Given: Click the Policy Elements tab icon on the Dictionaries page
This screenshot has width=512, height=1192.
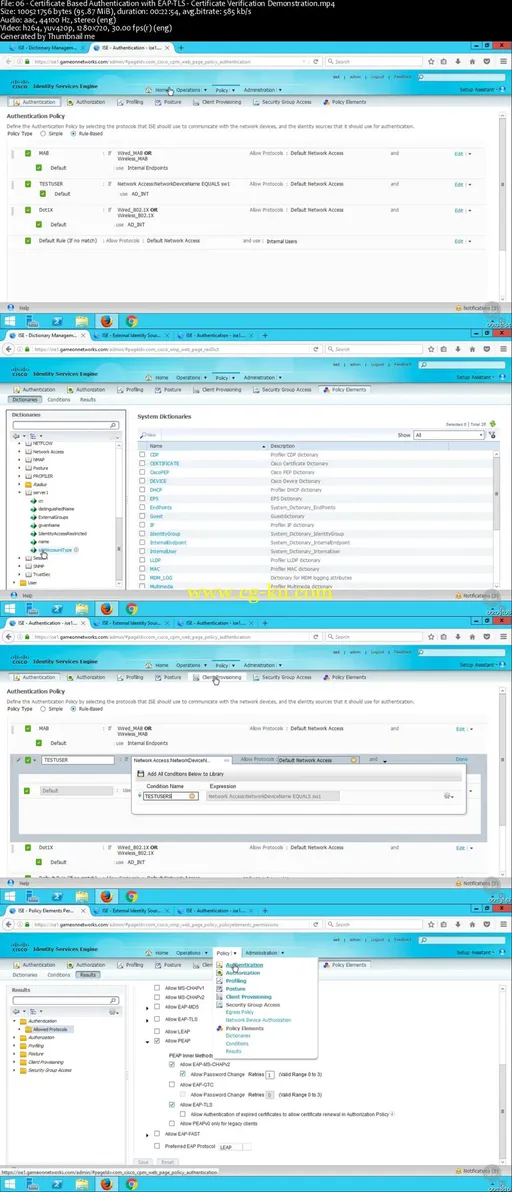Looking at the screenshot, I should pos(326,389).
